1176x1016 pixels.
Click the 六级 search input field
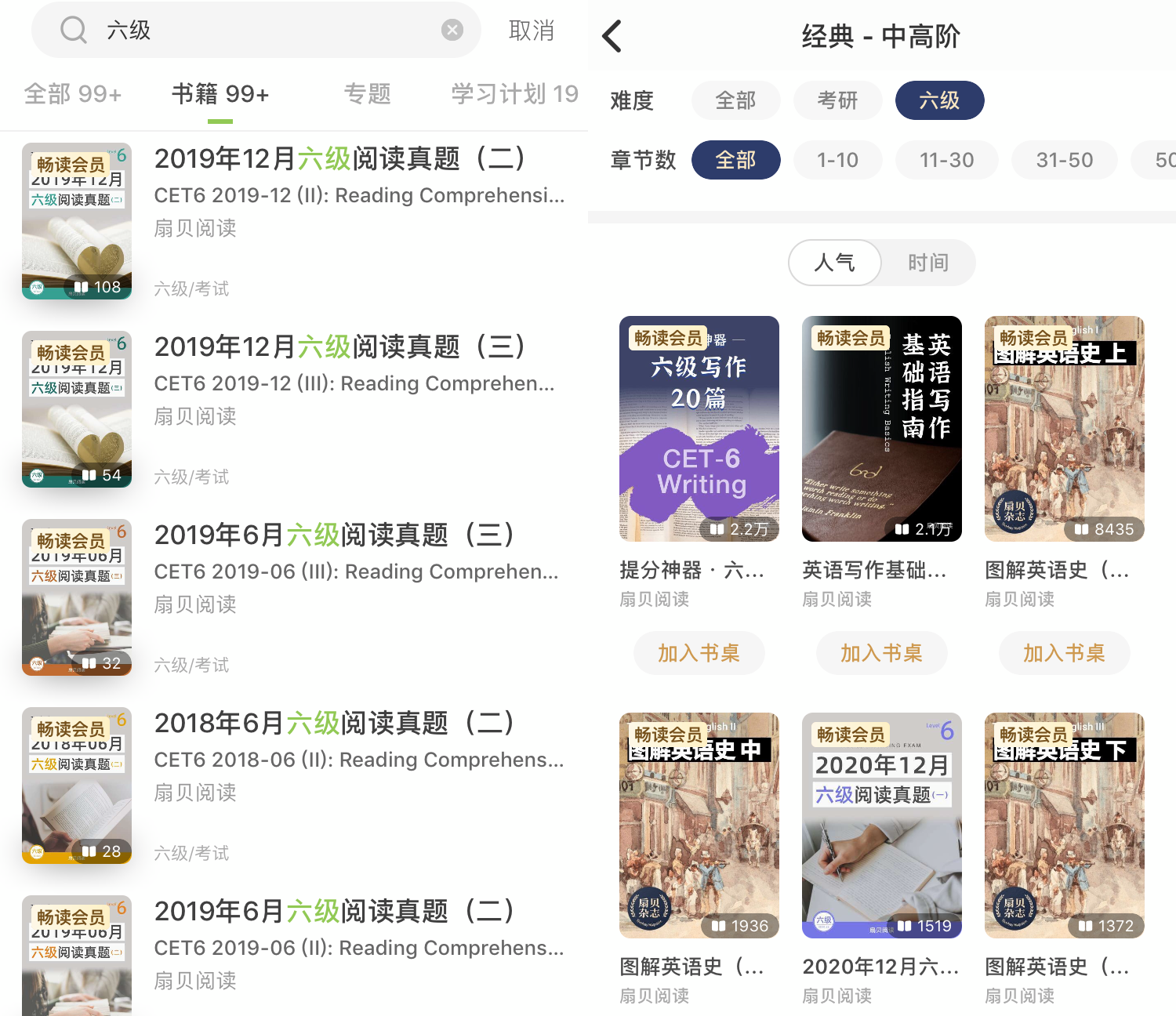pos(256,31)
